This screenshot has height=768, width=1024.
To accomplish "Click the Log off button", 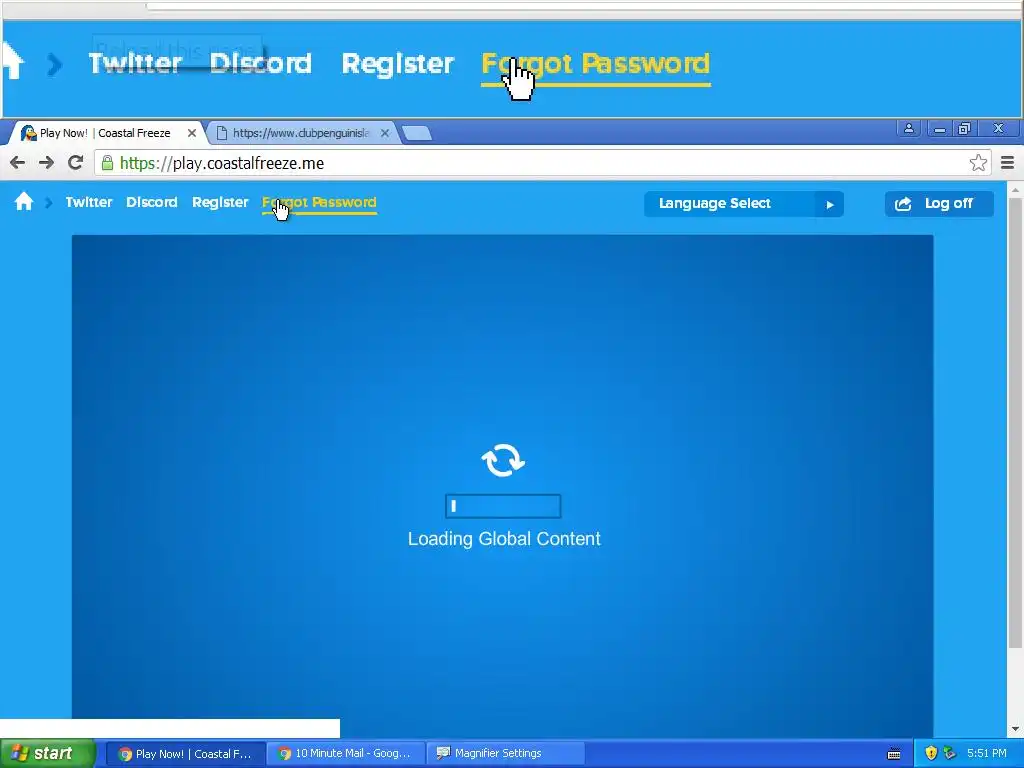I will click(x=939, y=204).
